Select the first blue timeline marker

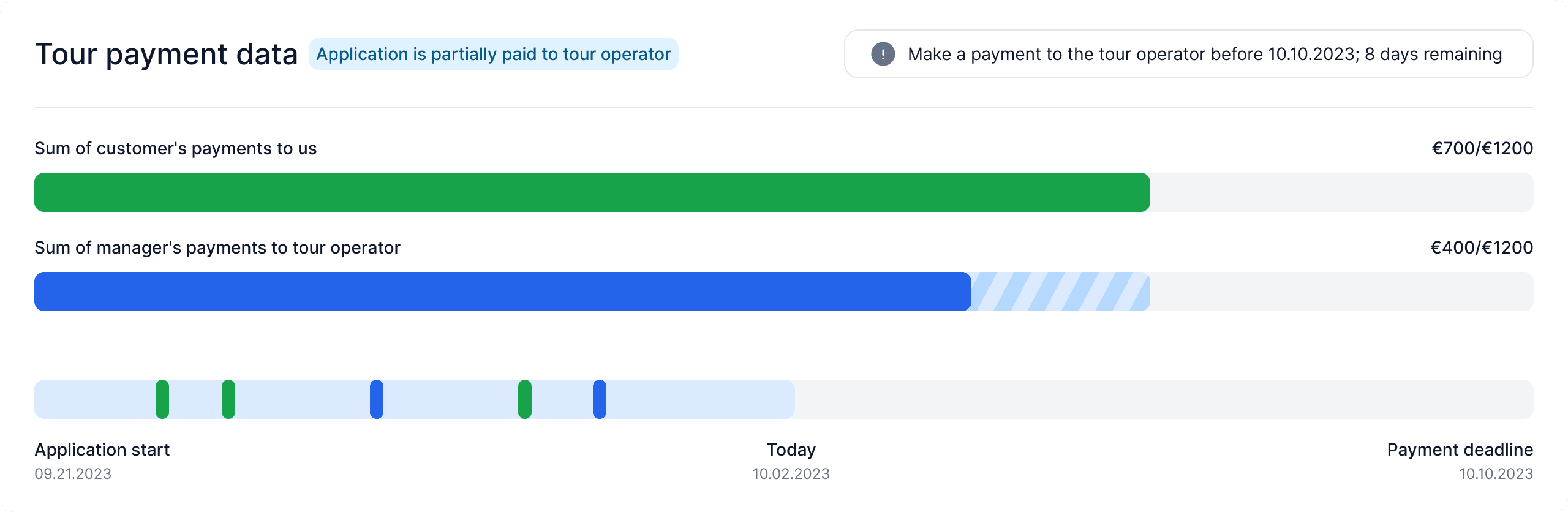click(377, 399)
